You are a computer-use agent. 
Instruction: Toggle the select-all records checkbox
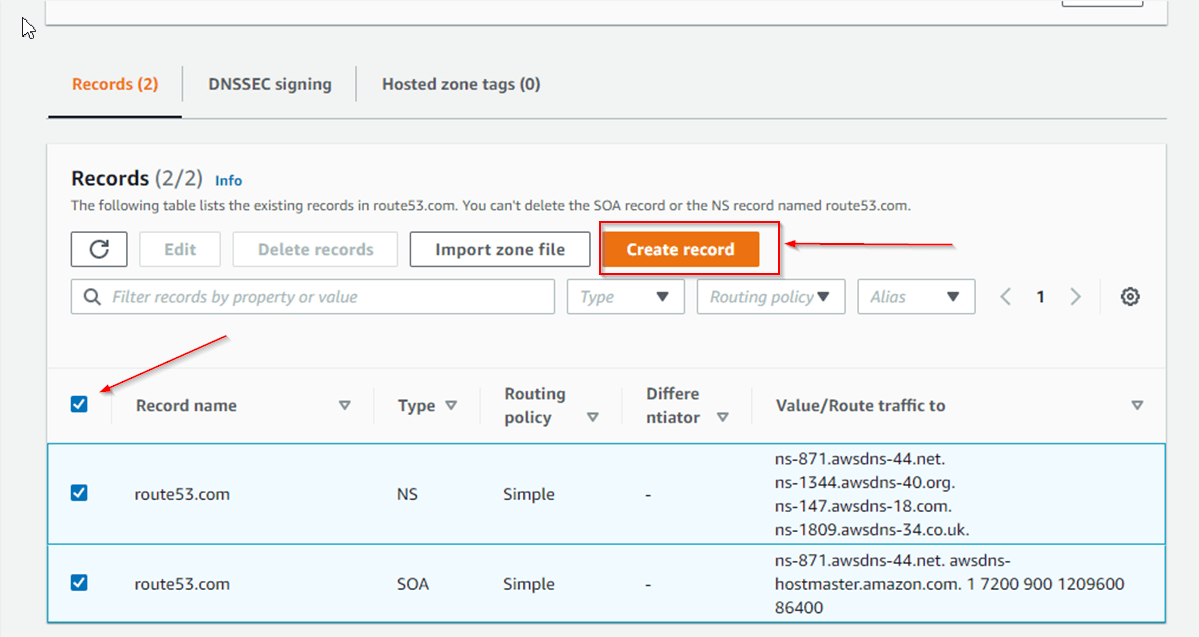coord(80,404)
